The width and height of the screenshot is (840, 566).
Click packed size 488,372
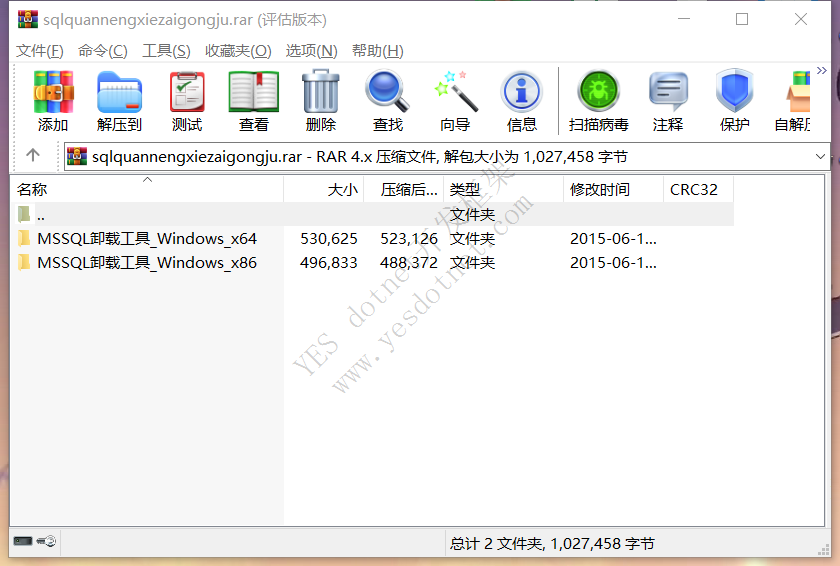pyautogui.click(x=409, y=262)
